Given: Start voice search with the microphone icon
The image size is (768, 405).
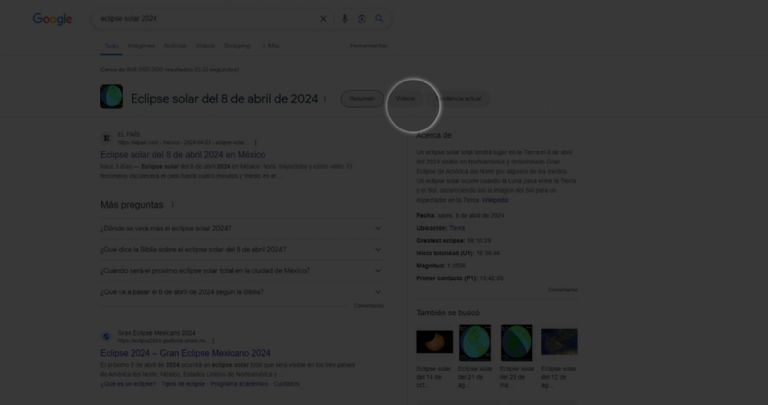Looking at the screenshot, I should pyautogui.click(x=345, y=19).
